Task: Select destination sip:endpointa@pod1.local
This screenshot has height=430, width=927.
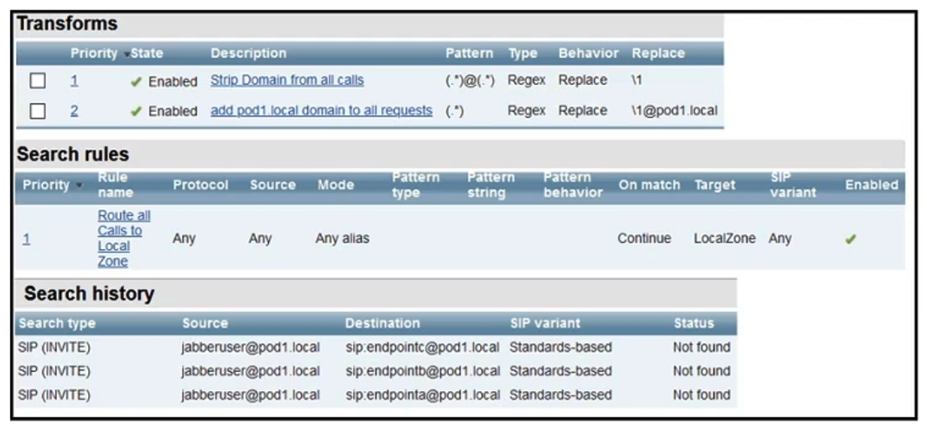Action: 423,395
